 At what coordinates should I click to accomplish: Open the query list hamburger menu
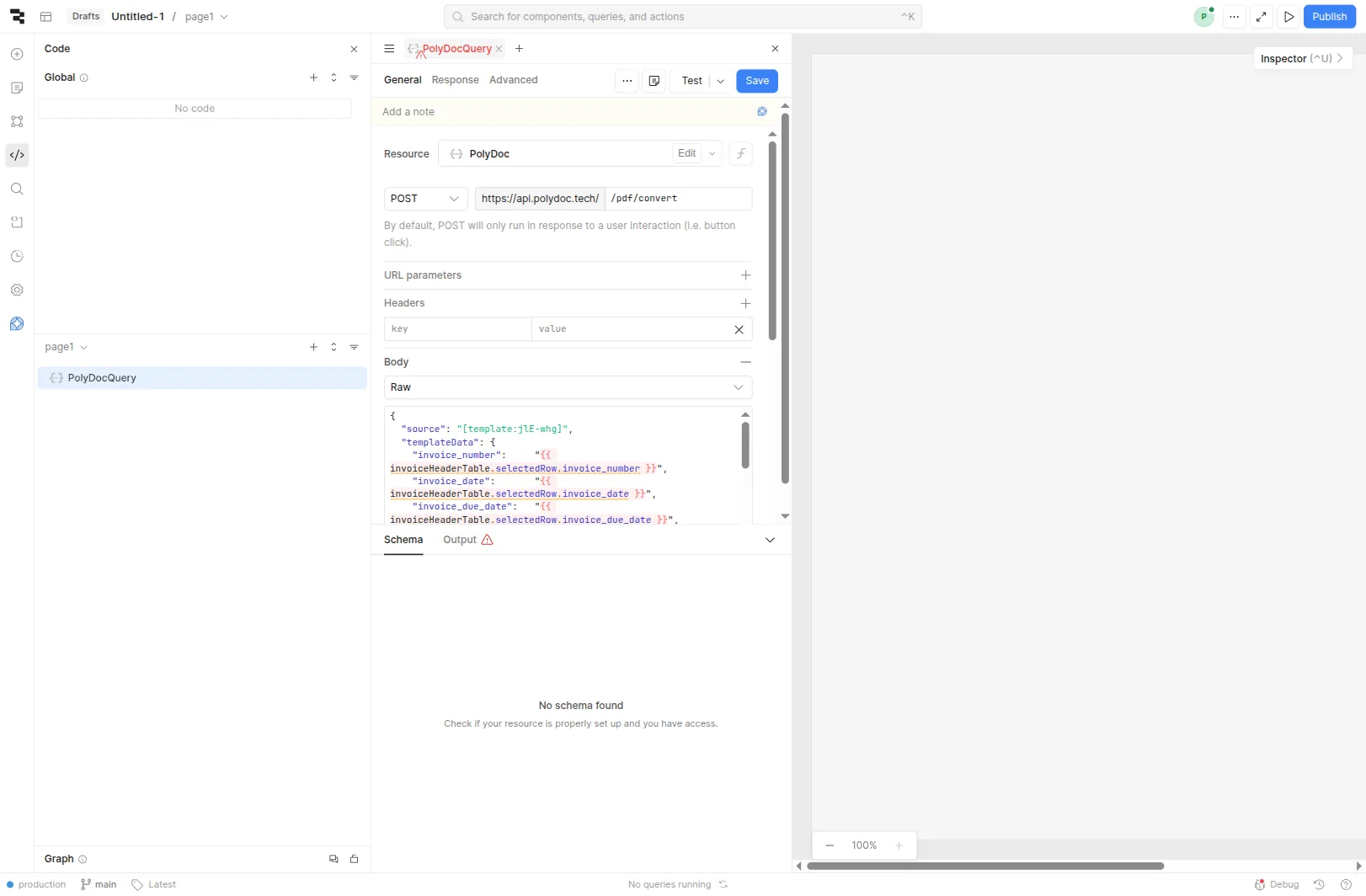click(x=389, y=49)
